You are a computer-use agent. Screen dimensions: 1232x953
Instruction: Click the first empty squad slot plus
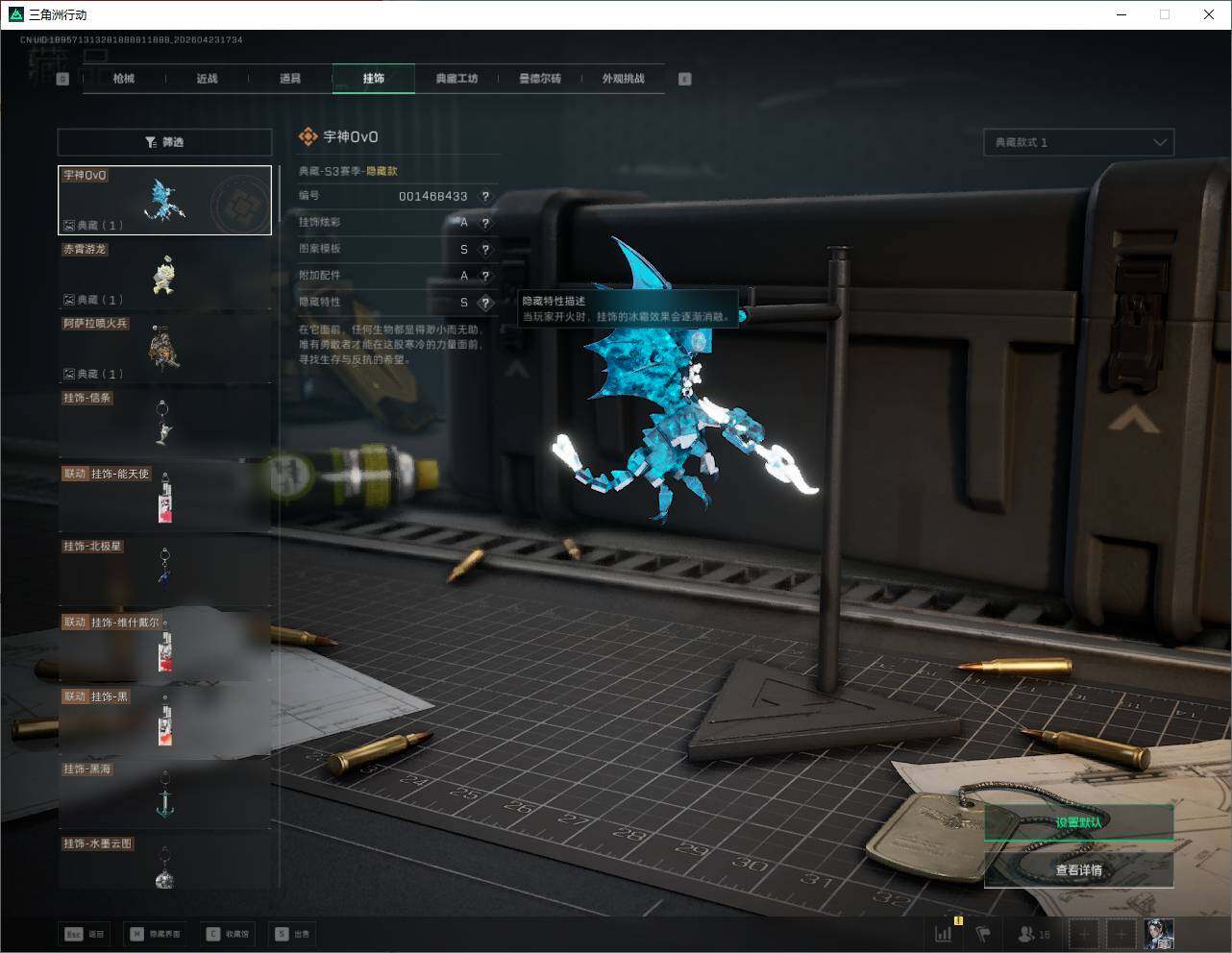(1084, 934)
